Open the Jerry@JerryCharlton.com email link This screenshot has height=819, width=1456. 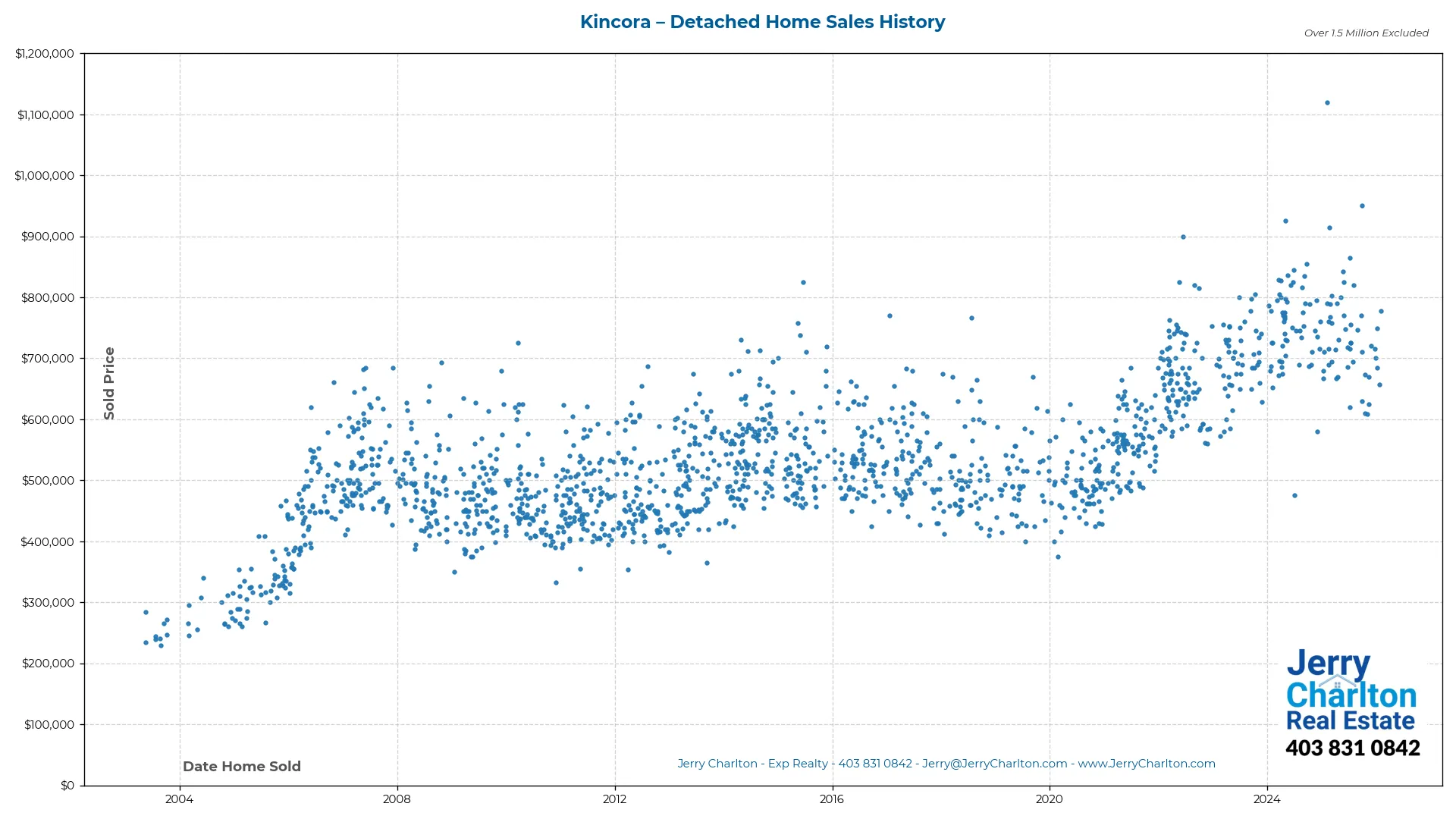pos(993,764)
